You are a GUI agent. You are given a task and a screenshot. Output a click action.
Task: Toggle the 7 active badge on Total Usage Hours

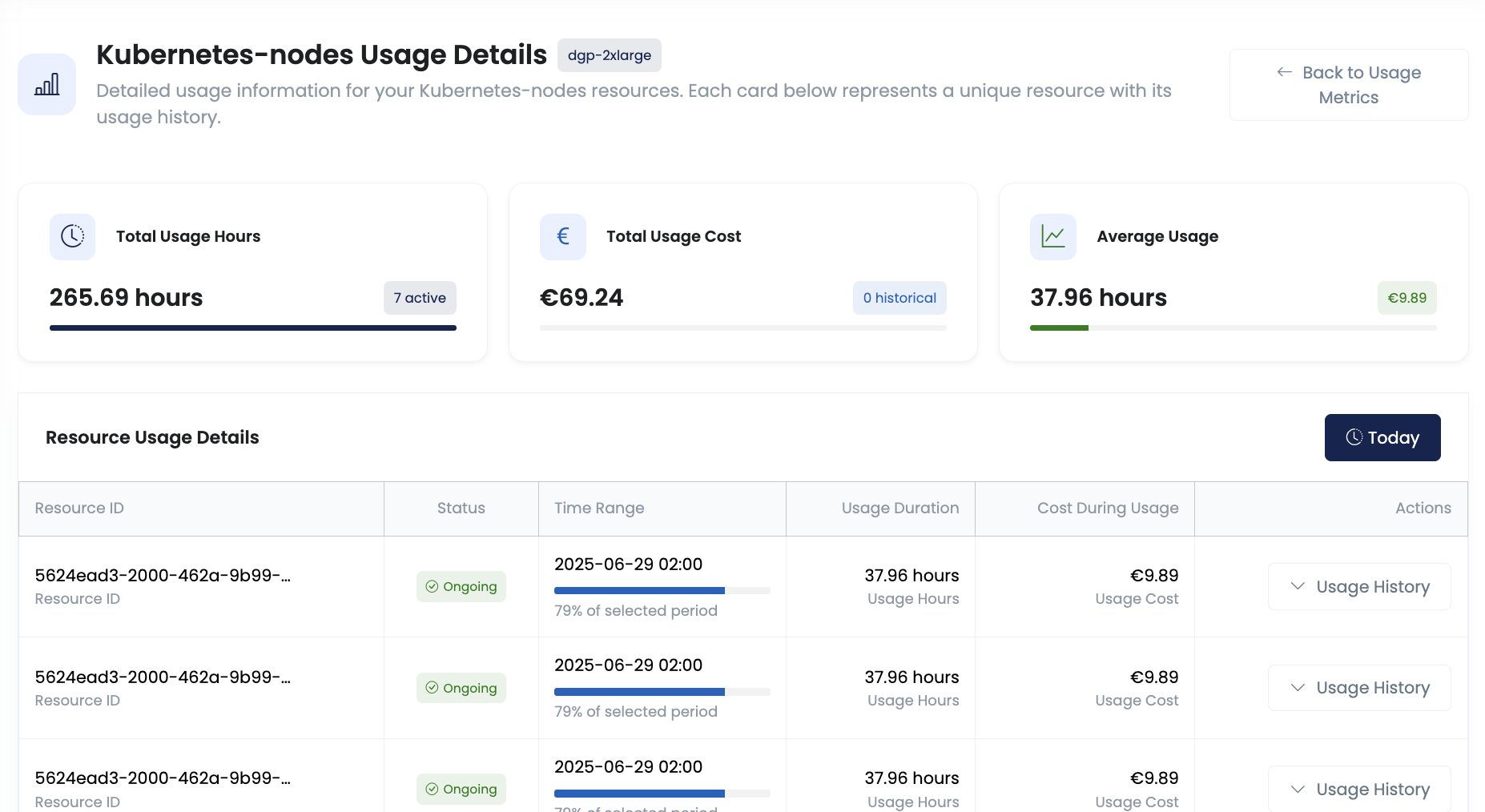click(420, 298)
